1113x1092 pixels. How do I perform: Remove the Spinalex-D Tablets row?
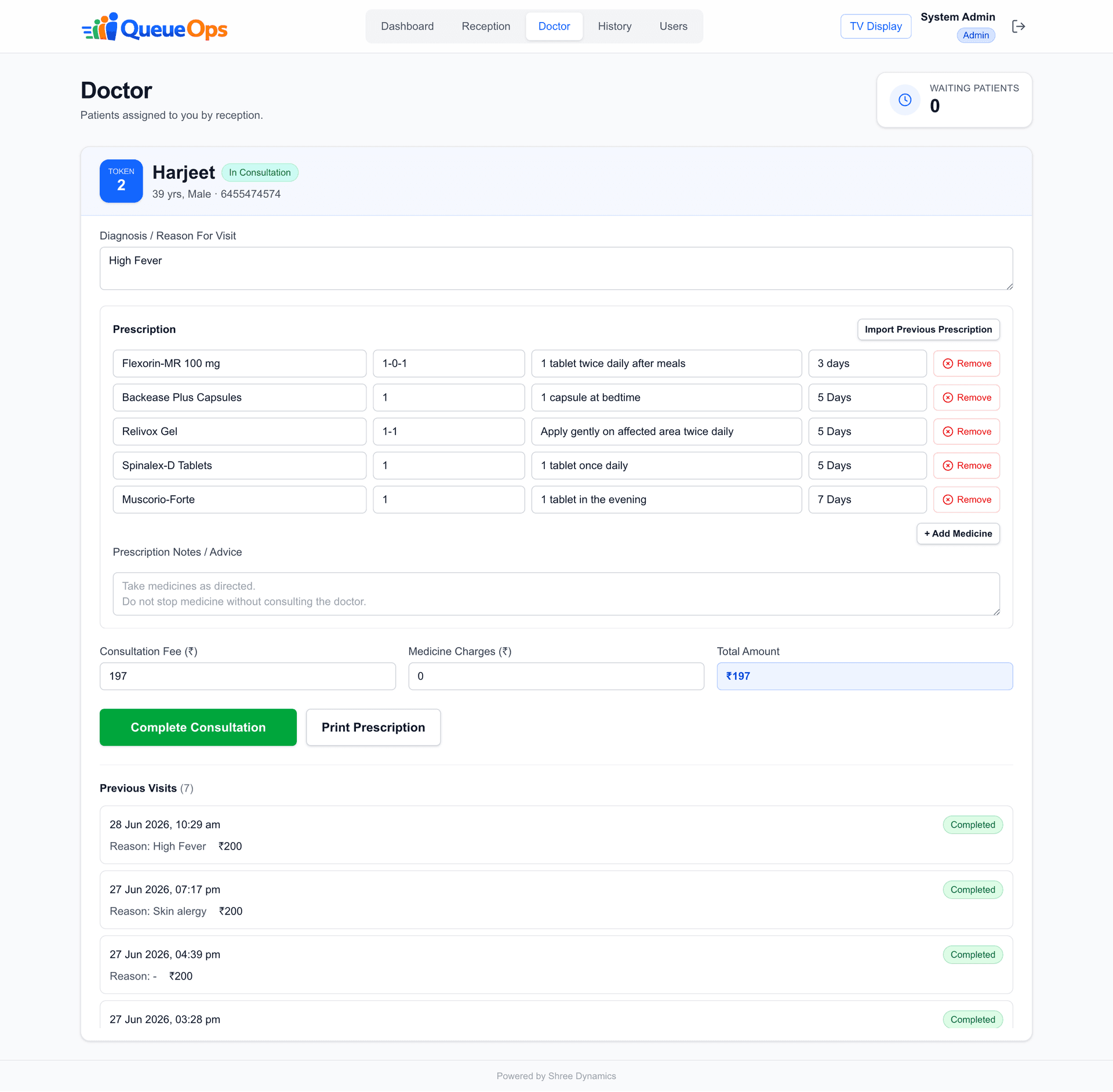coord(966,466)
